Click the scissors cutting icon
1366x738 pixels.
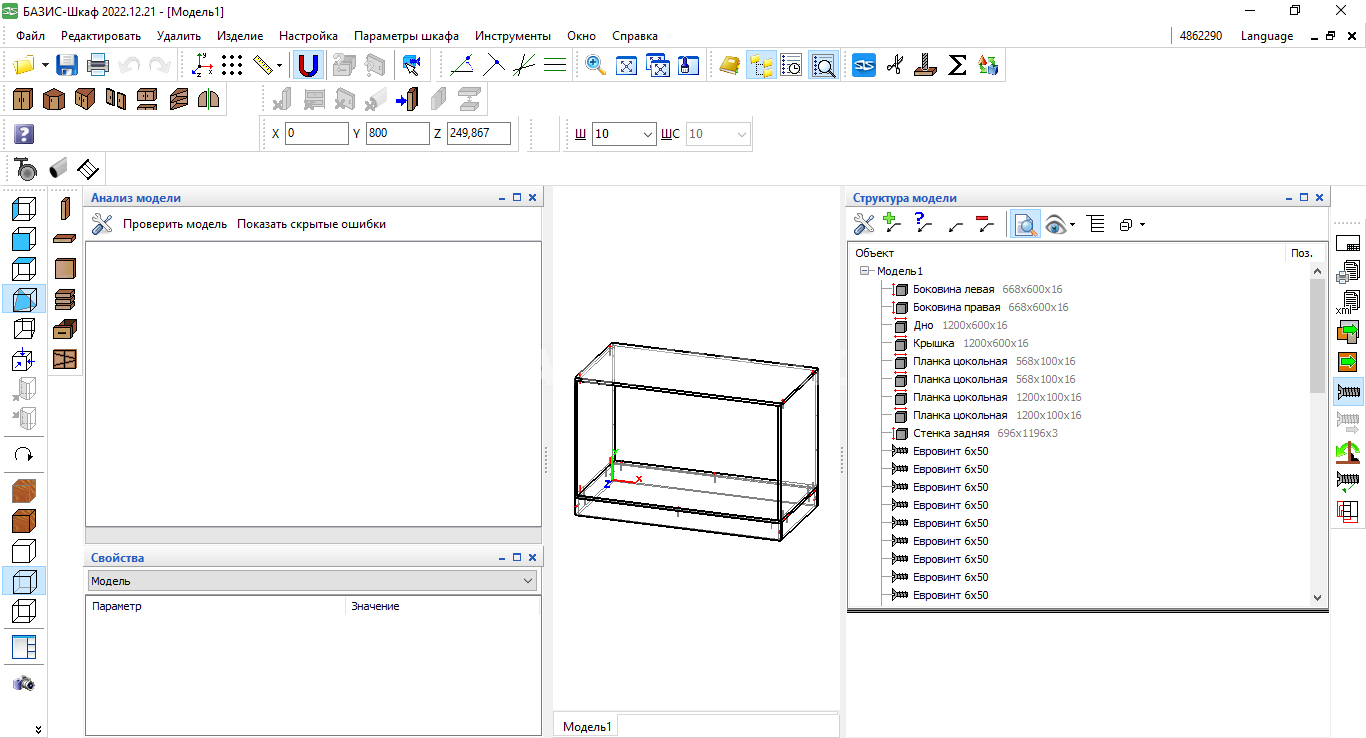coord(895,66)
